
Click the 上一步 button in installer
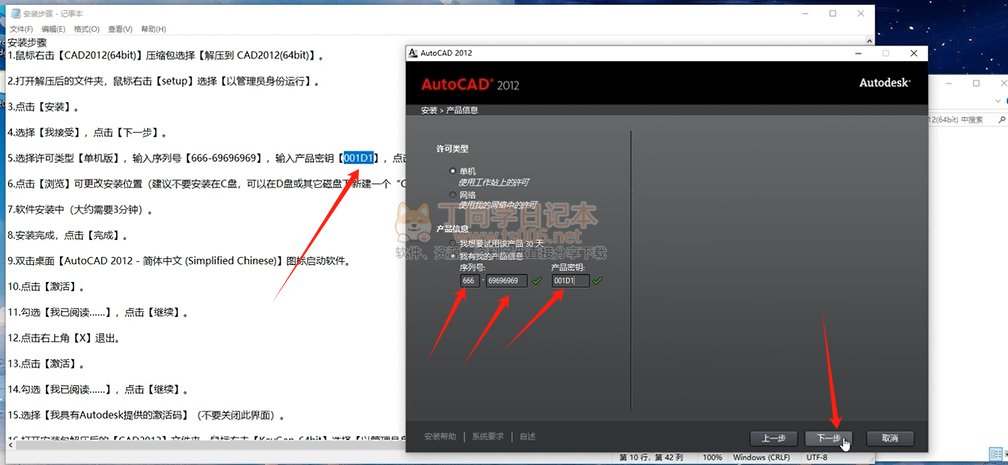(773, 438)
